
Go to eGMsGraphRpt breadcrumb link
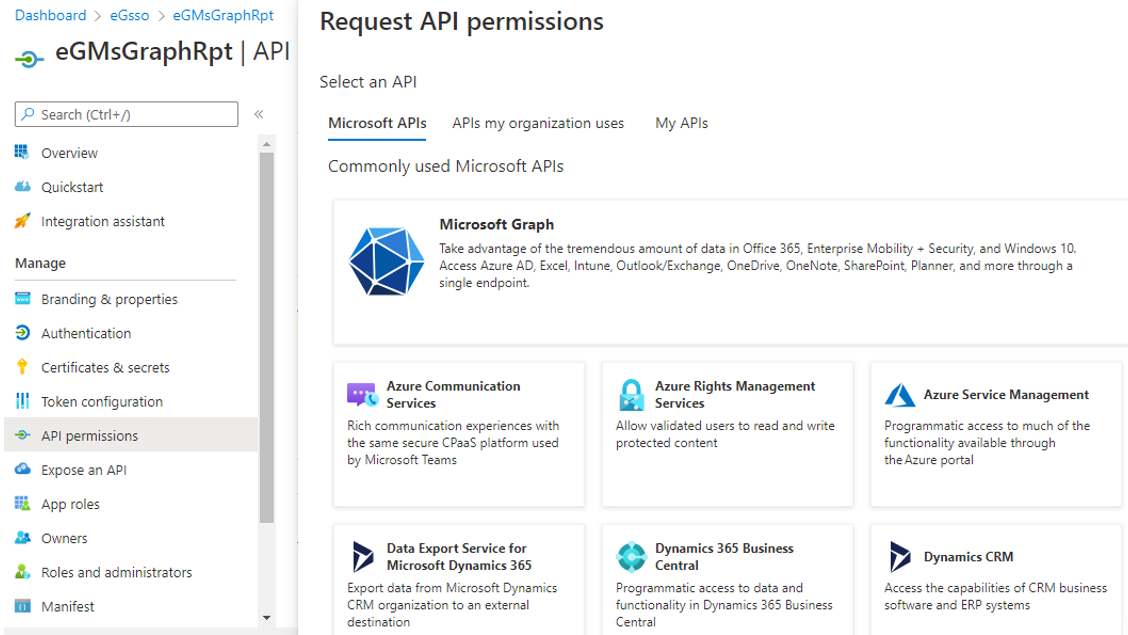(223, 15)
